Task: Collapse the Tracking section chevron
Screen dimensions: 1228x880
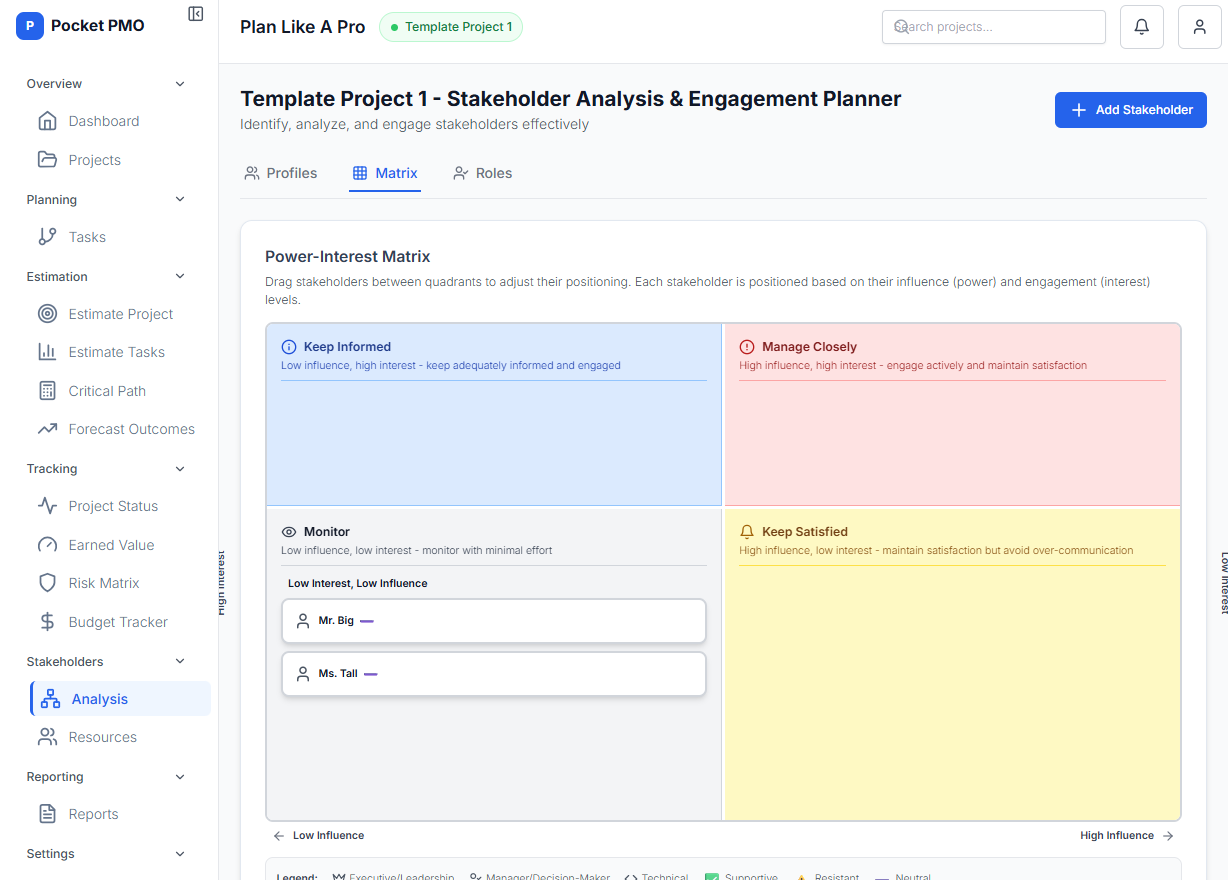Action: (x=180, y=468)
